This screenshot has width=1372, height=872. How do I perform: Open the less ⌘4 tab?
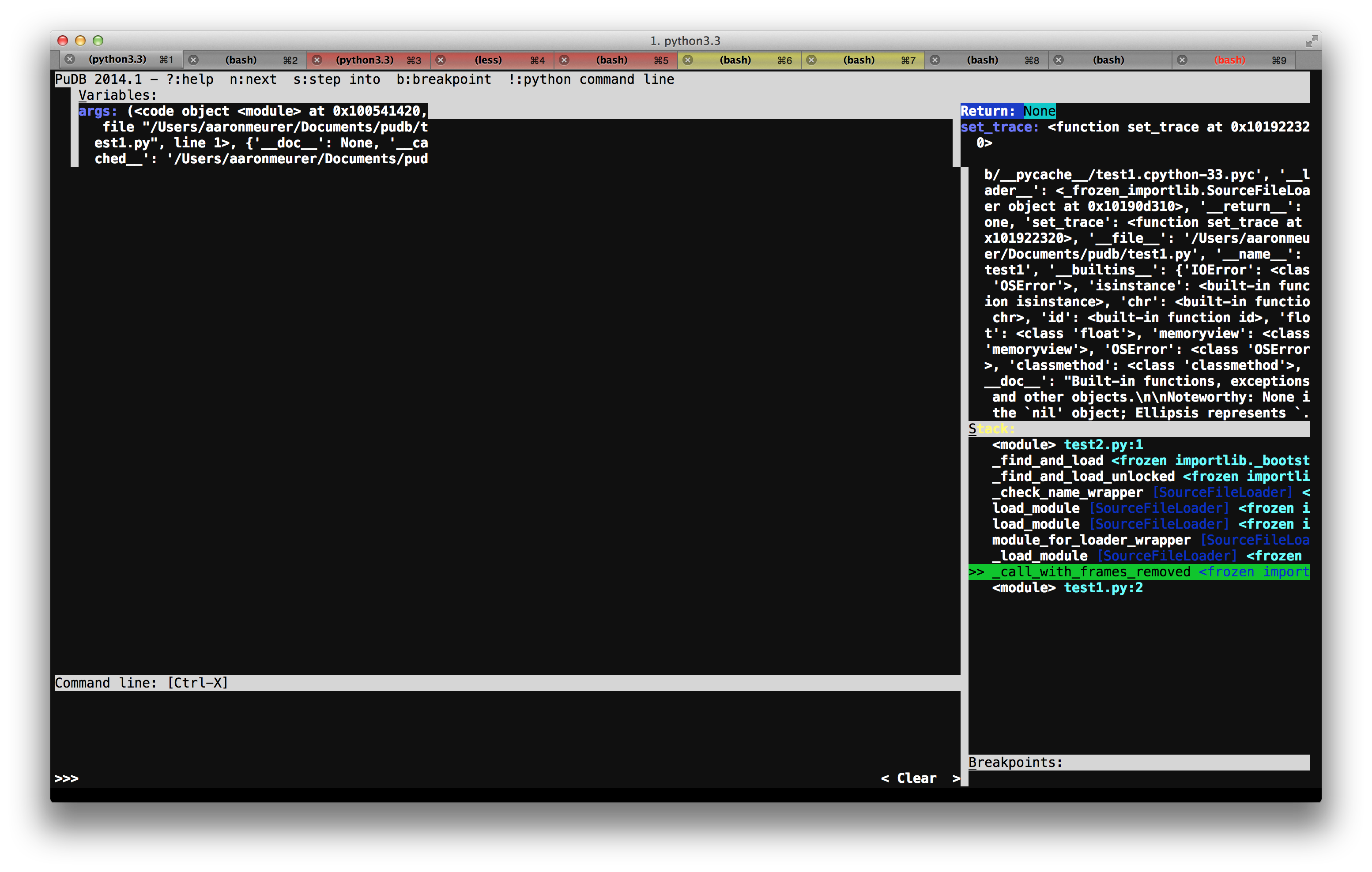pyautogui.click(x=492, y=60)
